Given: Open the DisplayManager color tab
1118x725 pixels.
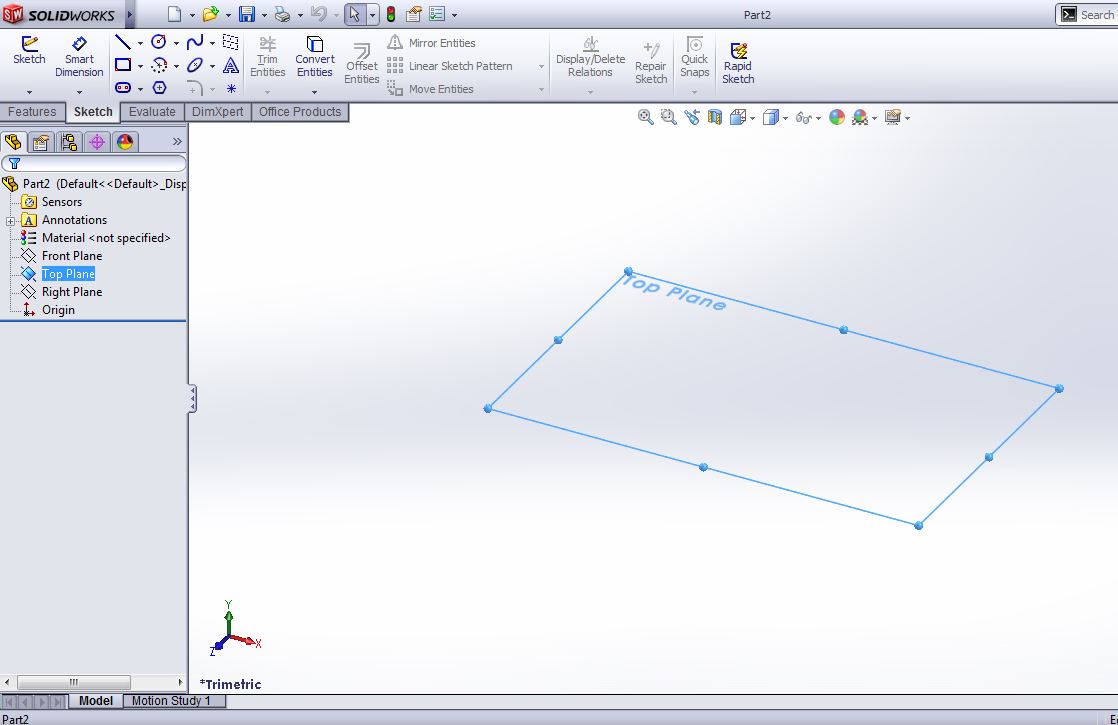Looking at the screenshot, I should tap(125, 141).
